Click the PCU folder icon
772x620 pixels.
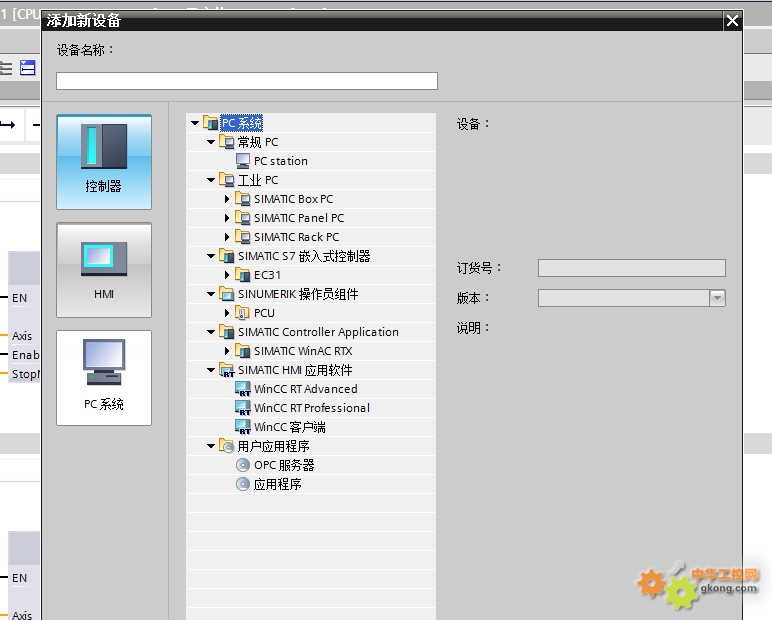point(243,313)
